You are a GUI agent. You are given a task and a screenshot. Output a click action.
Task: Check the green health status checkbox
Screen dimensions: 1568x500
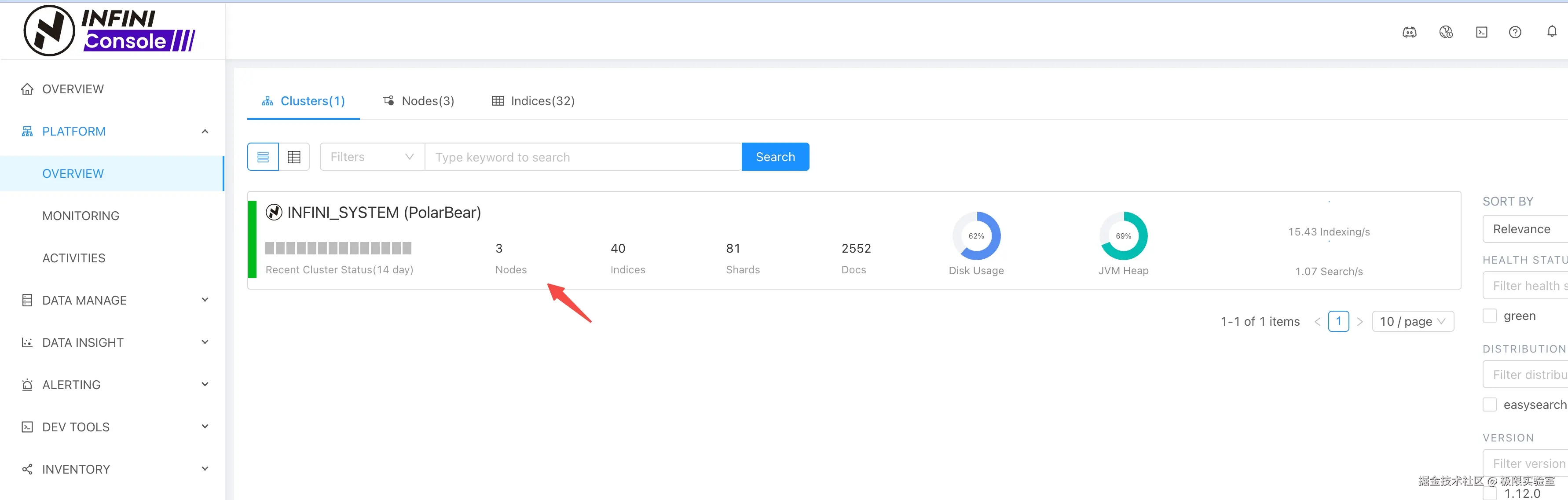[x=1490, y=316]
